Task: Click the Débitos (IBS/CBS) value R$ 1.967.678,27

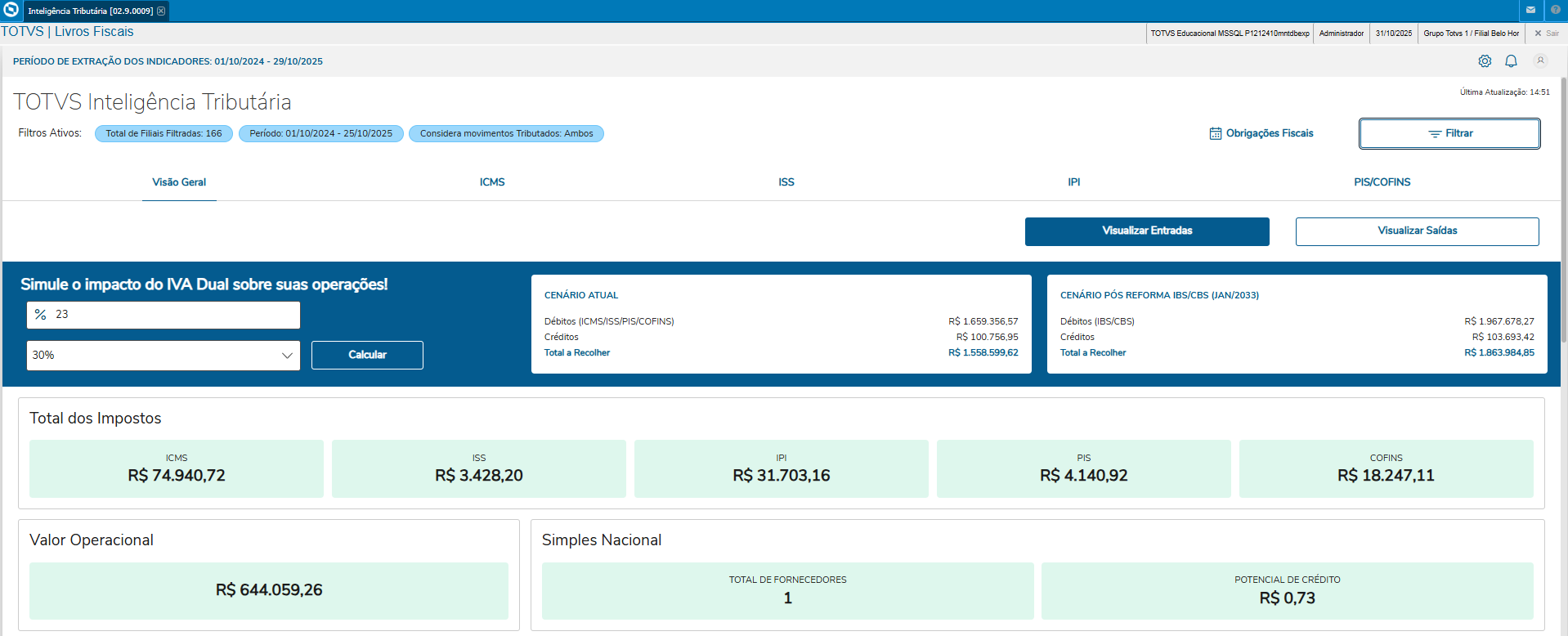Action: click(1499, 321)
